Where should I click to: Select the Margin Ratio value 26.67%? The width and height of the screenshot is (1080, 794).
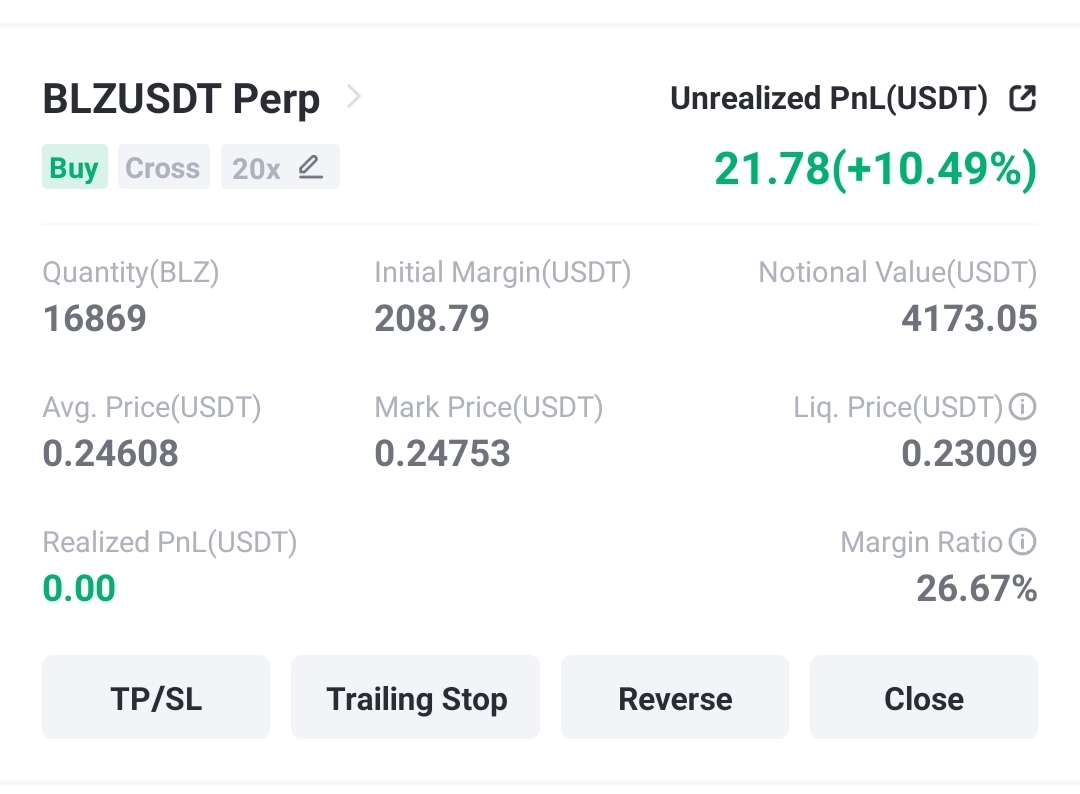(x=977, y=589)
